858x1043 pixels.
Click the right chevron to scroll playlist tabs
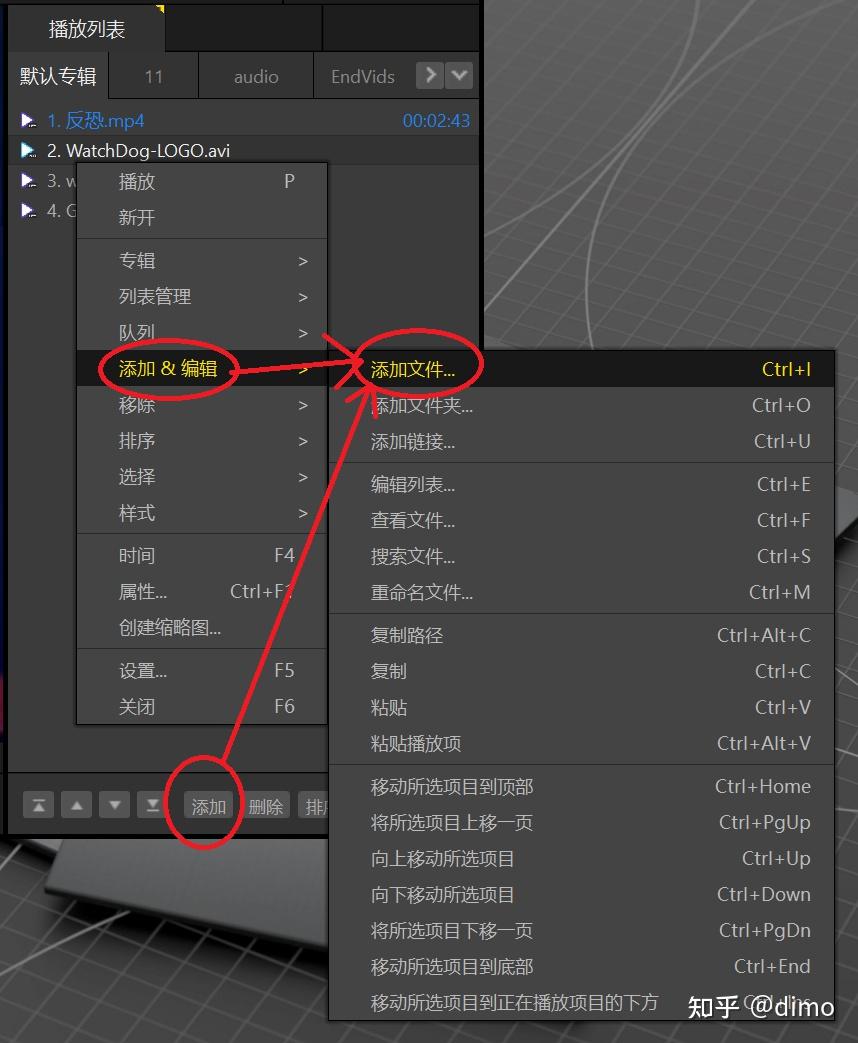pyautogui.click(x=428, y=75)
